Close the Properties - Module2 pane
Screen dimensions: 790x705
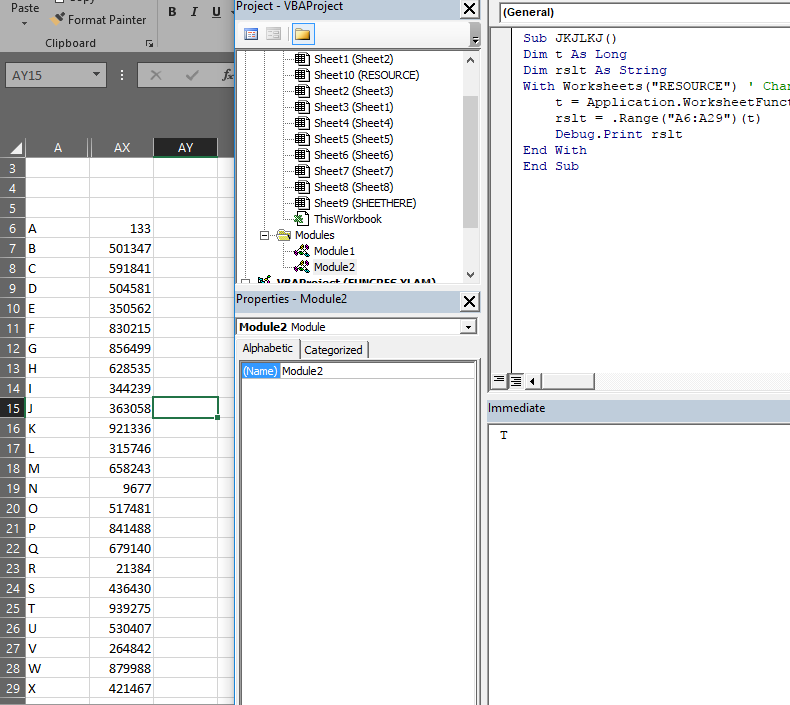tap(469, 300)
